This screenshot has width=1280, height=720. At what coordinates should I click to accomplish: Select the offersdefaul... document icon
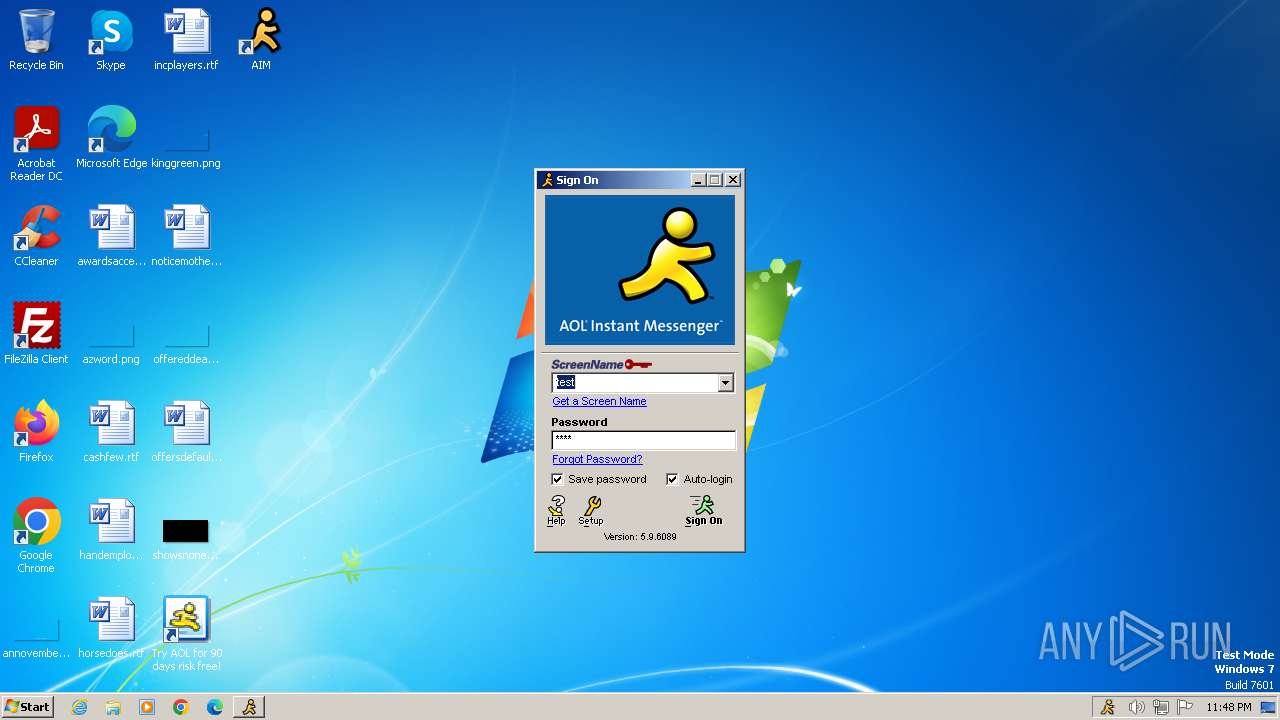tap(186, 432)
